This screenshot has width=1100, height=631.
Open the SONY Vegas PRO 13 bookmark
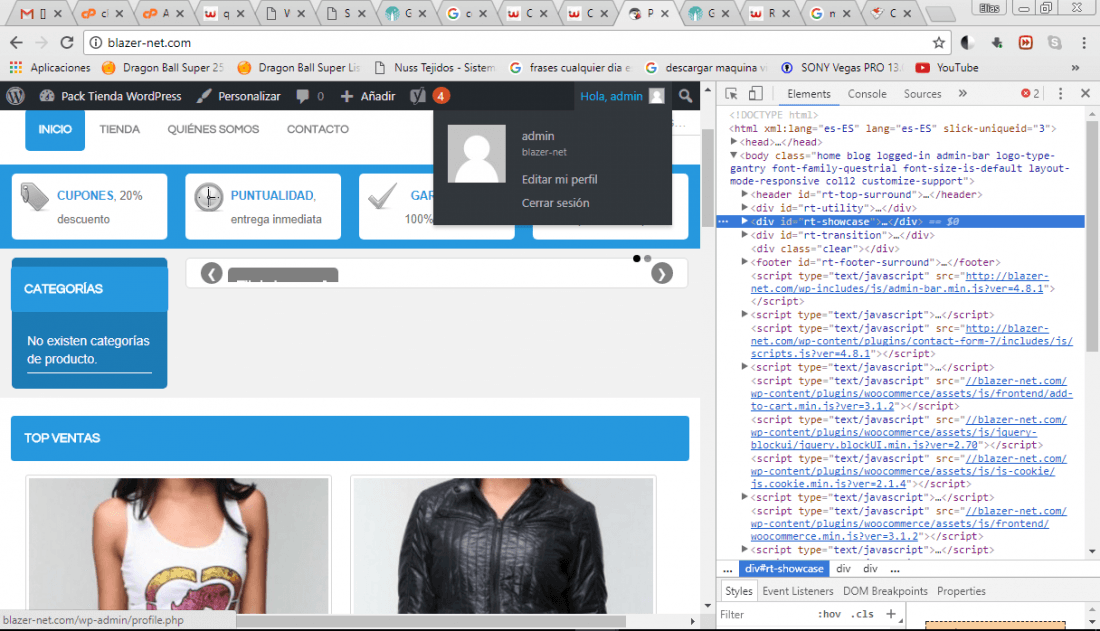coord(840,67)
